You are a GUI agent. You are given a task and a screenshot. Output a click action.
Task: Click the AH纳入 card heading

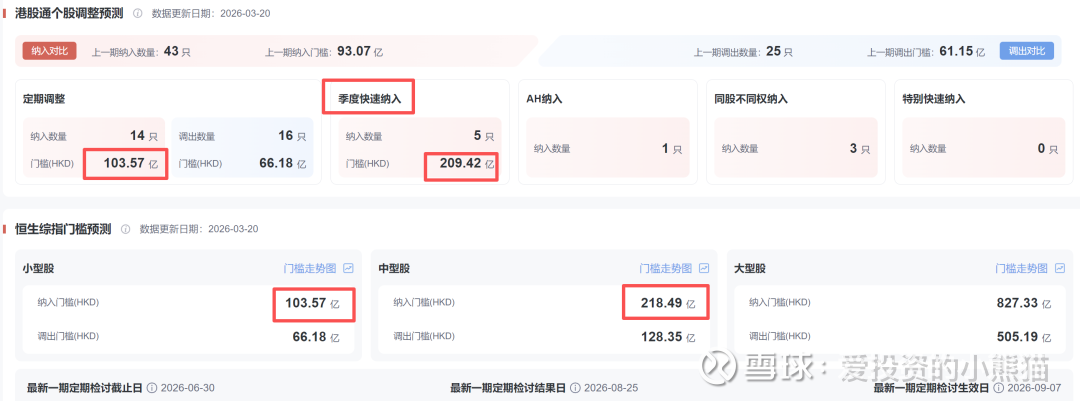(x=544, y=99)
